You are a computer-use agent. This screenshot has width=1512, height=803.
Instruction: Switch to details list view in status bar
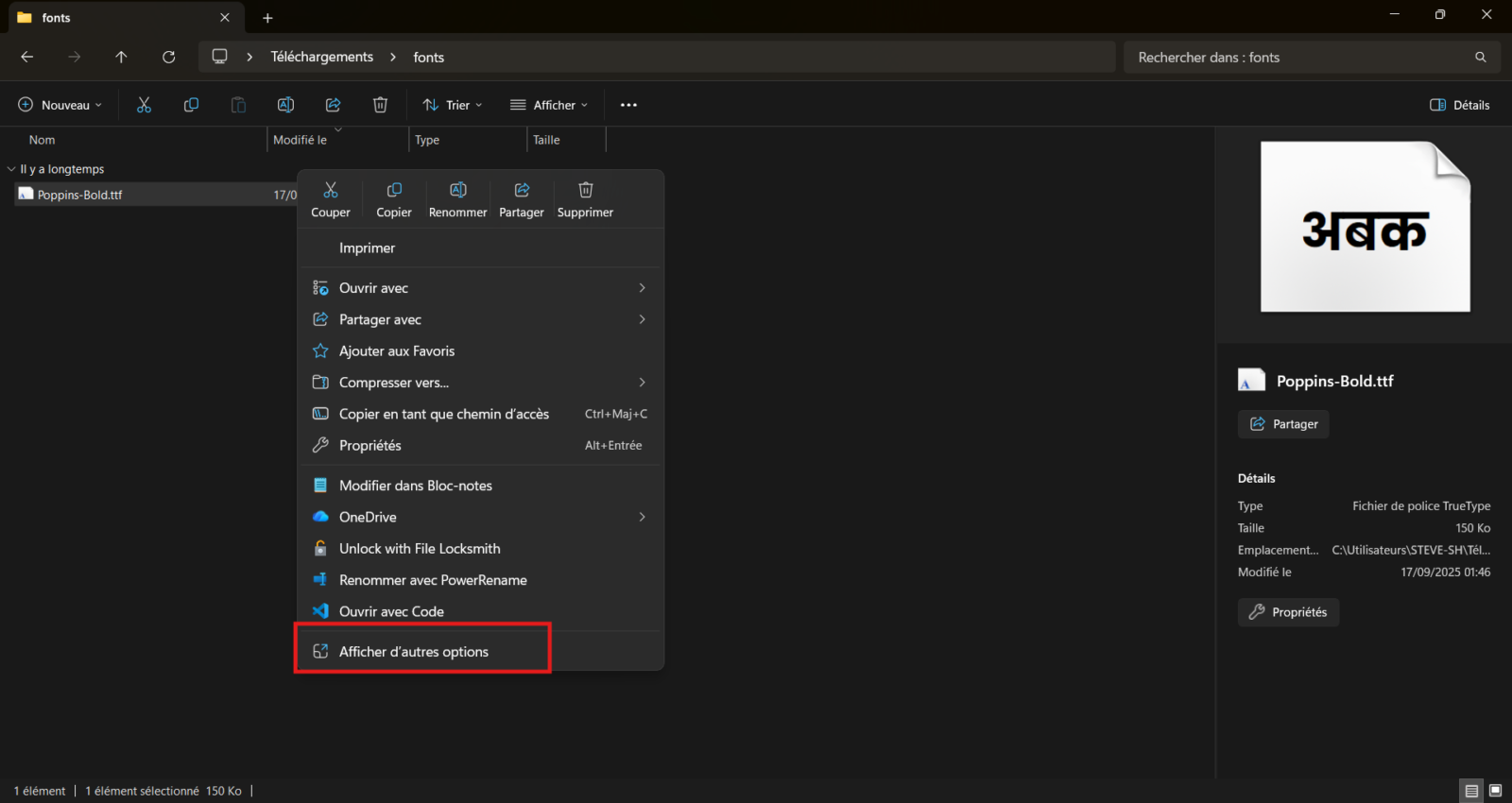(1471, 791)
